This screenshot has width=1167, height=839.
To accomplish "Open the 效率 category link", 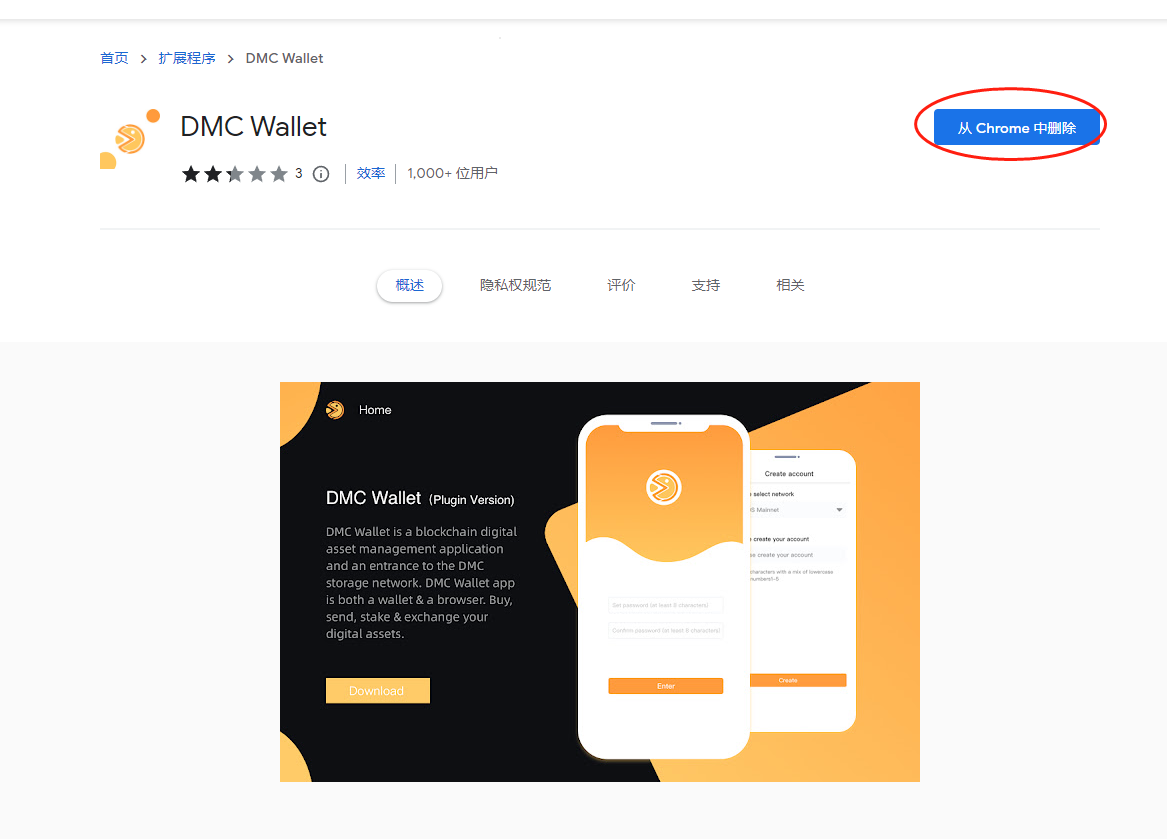I will (x=371, y=173).
